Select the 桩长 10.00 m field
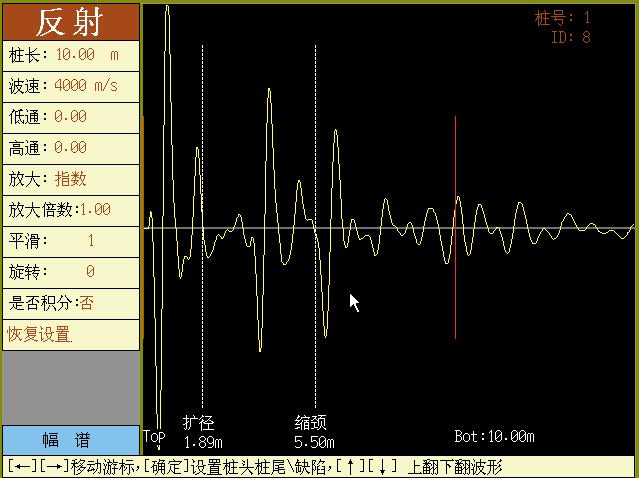639x478 pixels. pos(70,55)
